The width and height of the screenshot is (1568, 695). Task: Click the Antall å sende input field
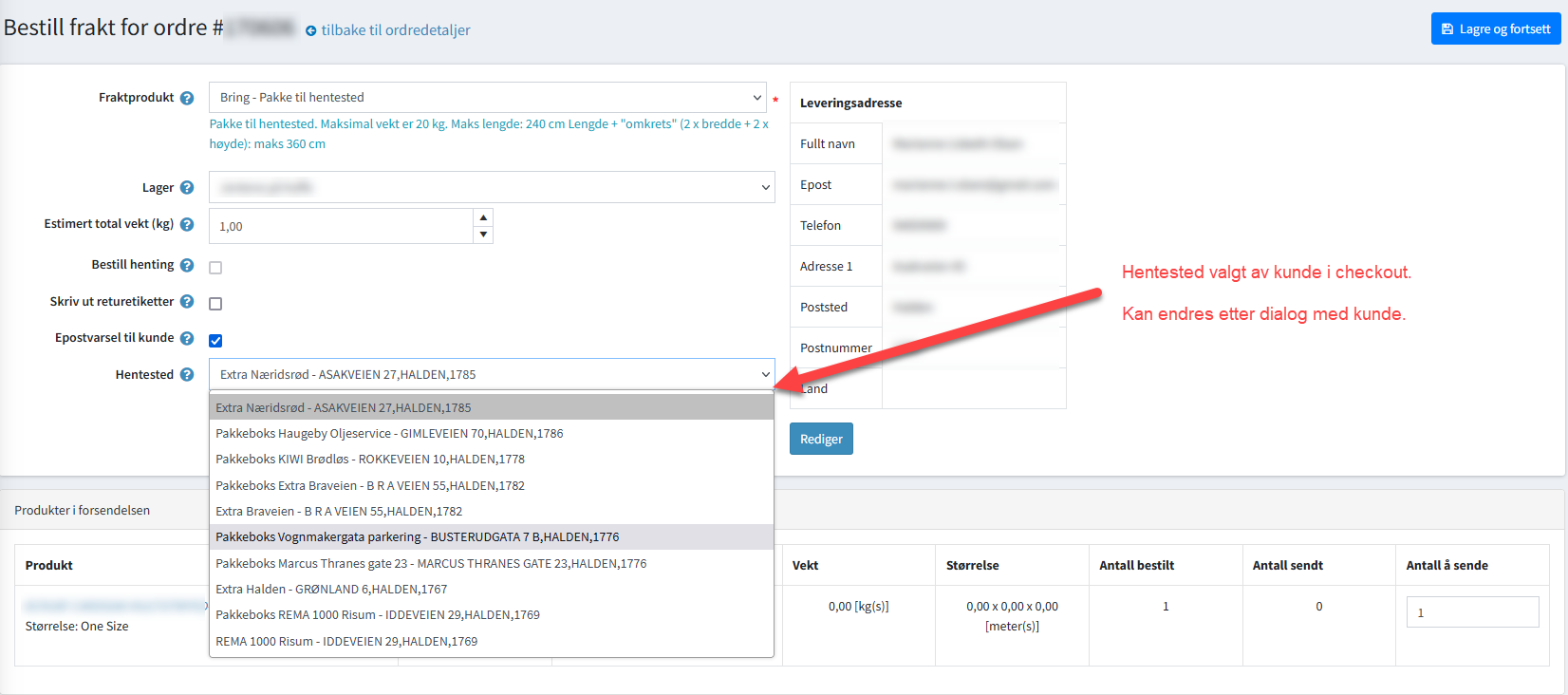click(1471, 612)
